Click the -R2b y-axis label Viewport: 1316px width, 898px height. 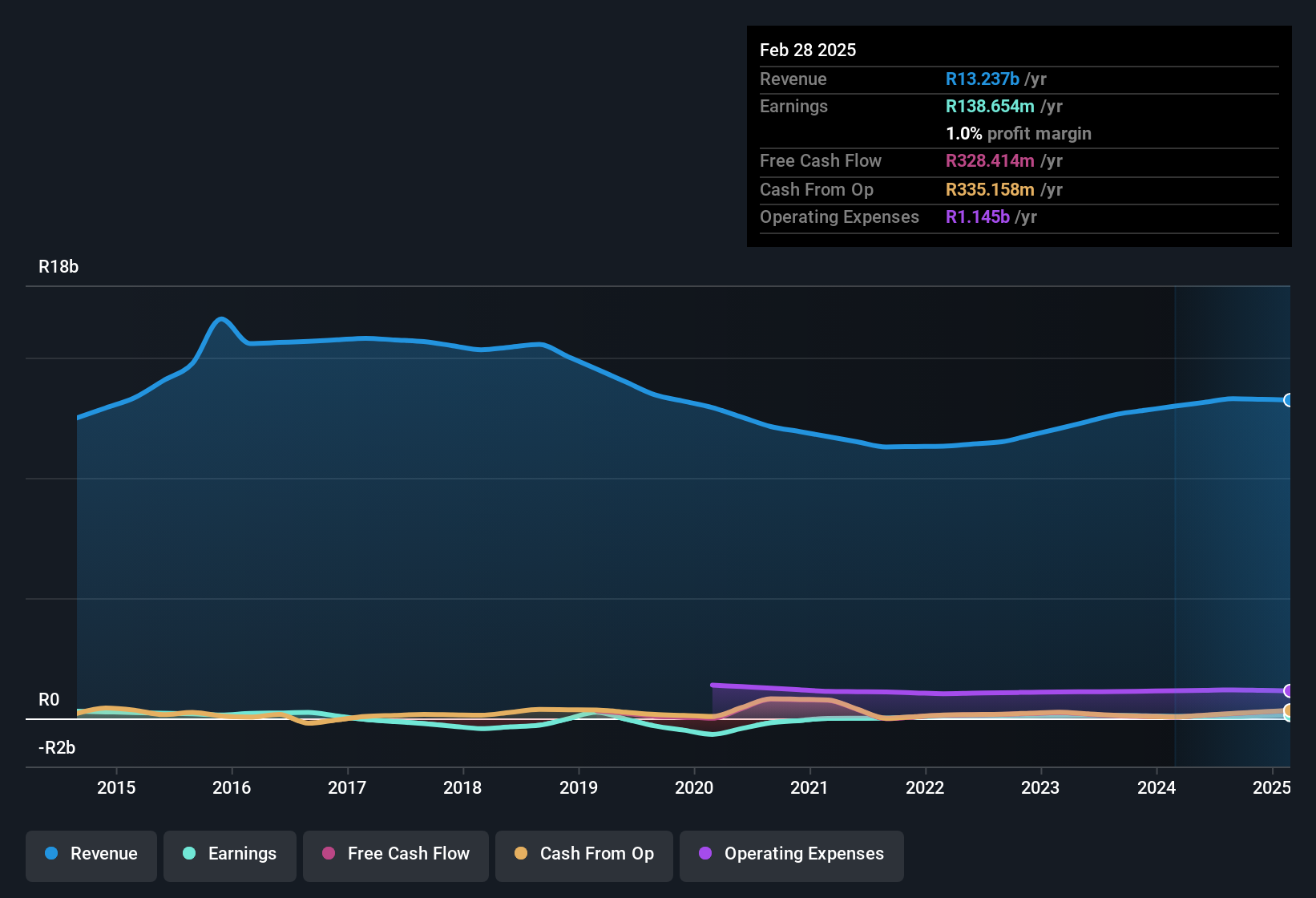click(57, 748)
